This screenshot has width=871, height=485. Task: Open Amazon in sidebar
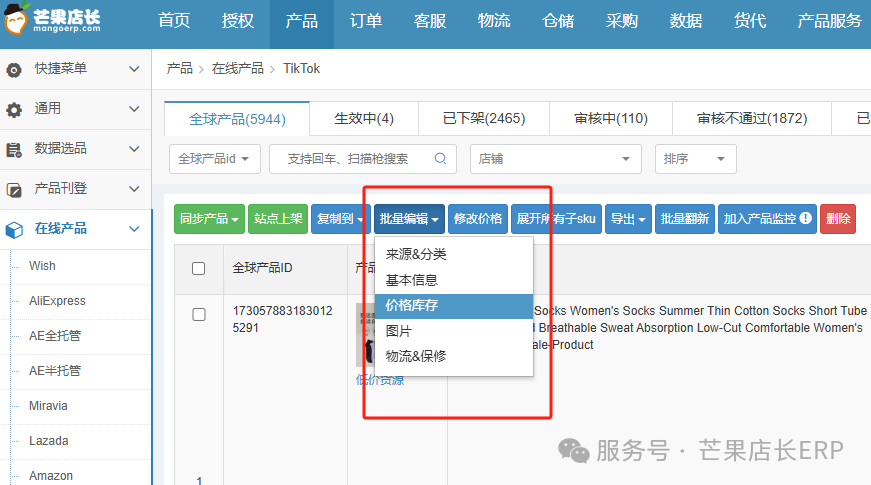tap(51, 476)
